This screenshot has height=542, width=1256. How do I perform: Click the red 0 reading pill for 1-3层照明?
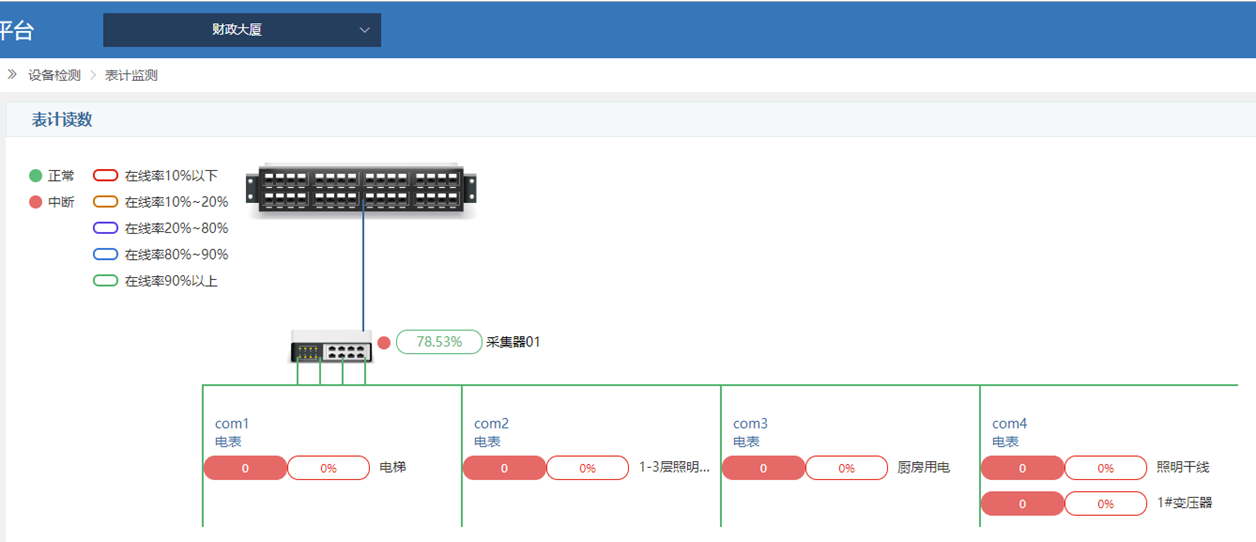[504, 468]
